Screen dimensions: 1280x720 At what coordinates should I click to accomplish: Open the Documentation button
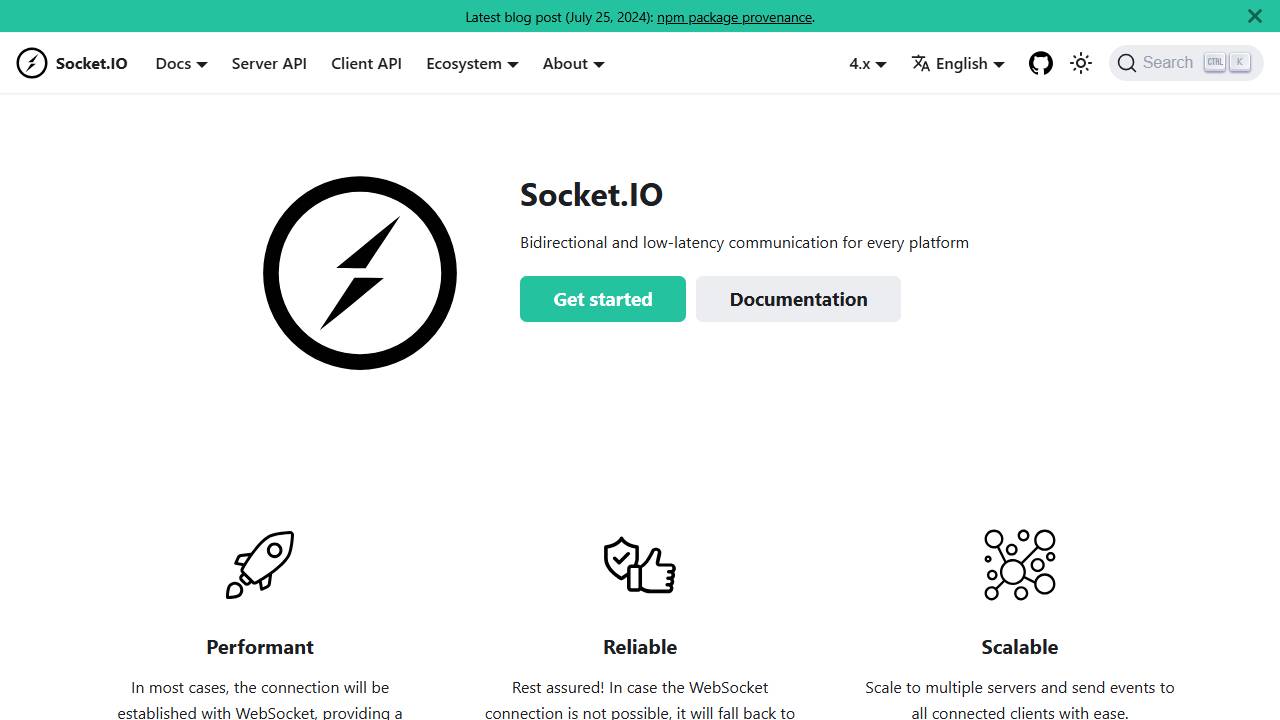[x=798, y=299]
